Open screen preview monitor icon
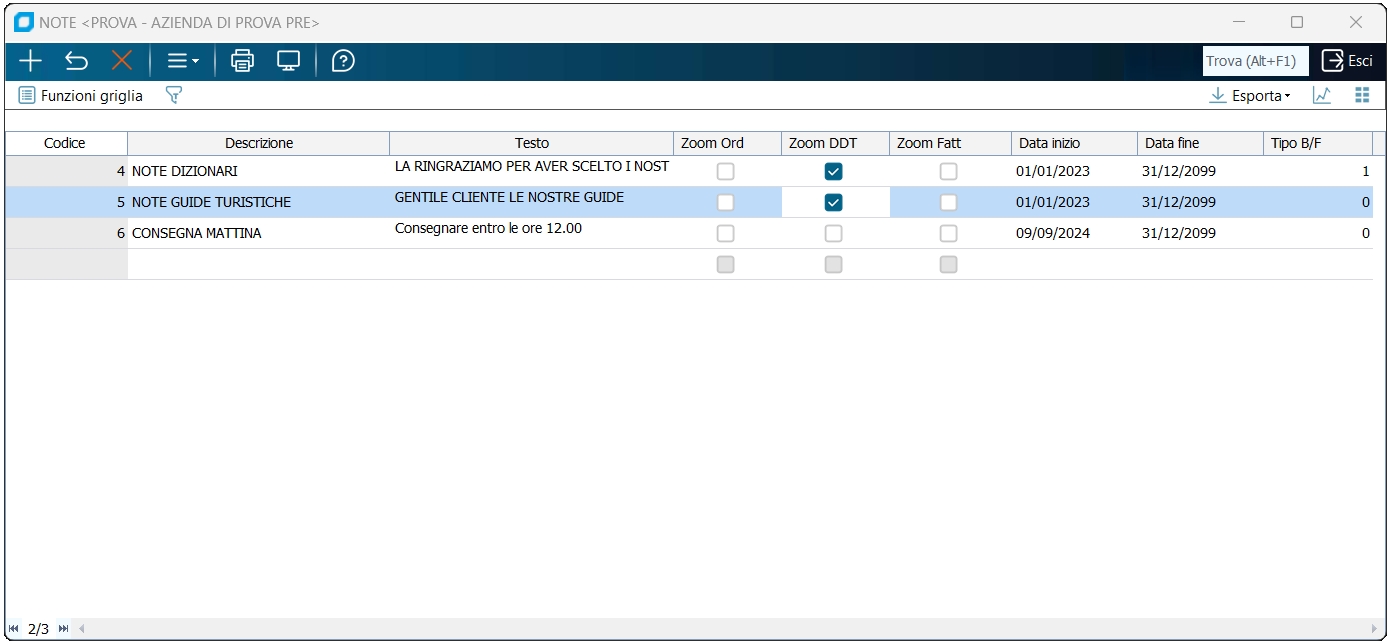 point(288,61)
